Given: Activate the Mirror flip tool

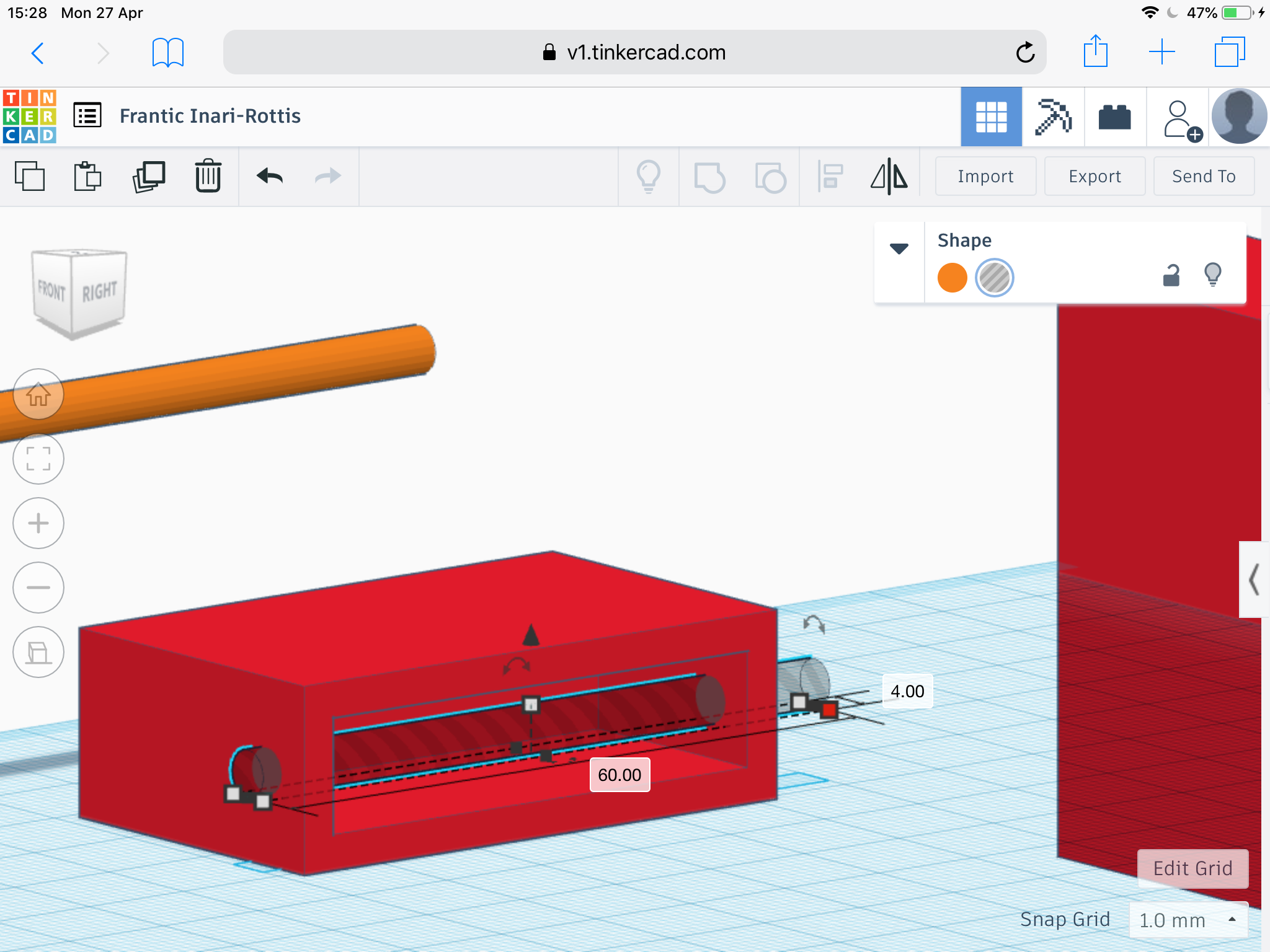Looking at the screenshot, I should (x=889, y=177).
